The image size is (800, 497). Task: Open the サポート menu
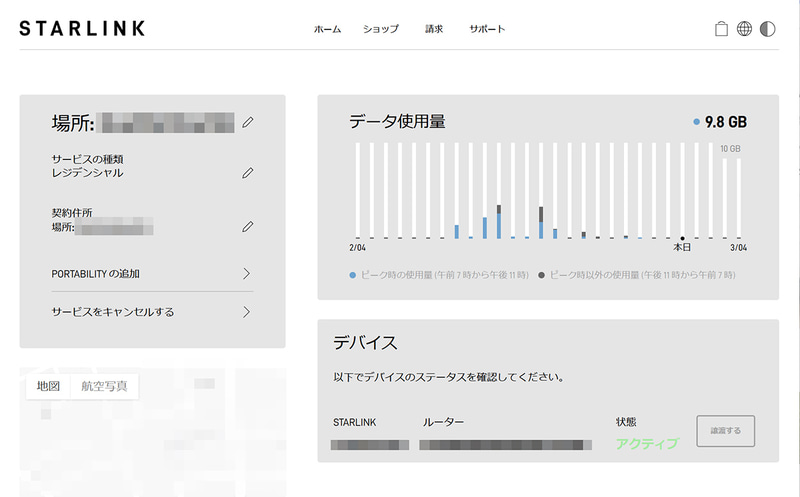pyautogui.click(x=487, y=29)
